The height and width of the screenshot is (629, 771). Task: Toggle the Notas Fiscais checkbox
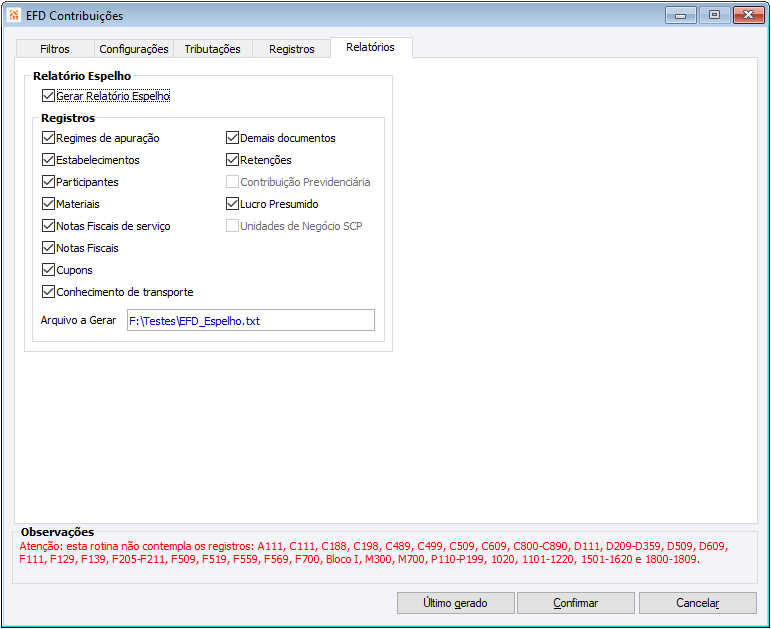[48, 248]
